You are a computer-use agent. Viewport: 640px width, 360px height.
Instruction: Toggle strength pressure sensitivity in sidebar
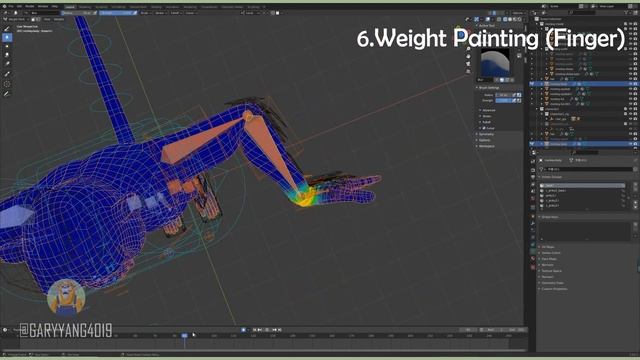[514, 100]
